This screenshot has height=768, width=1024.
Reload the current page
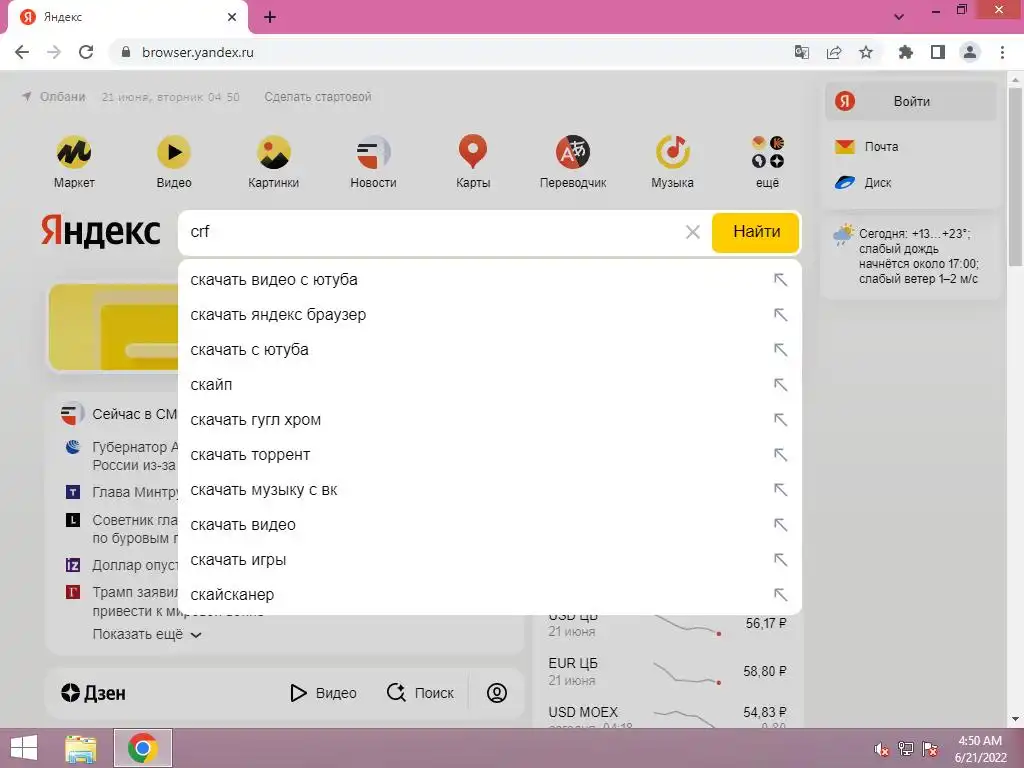(x=86, y=52)
